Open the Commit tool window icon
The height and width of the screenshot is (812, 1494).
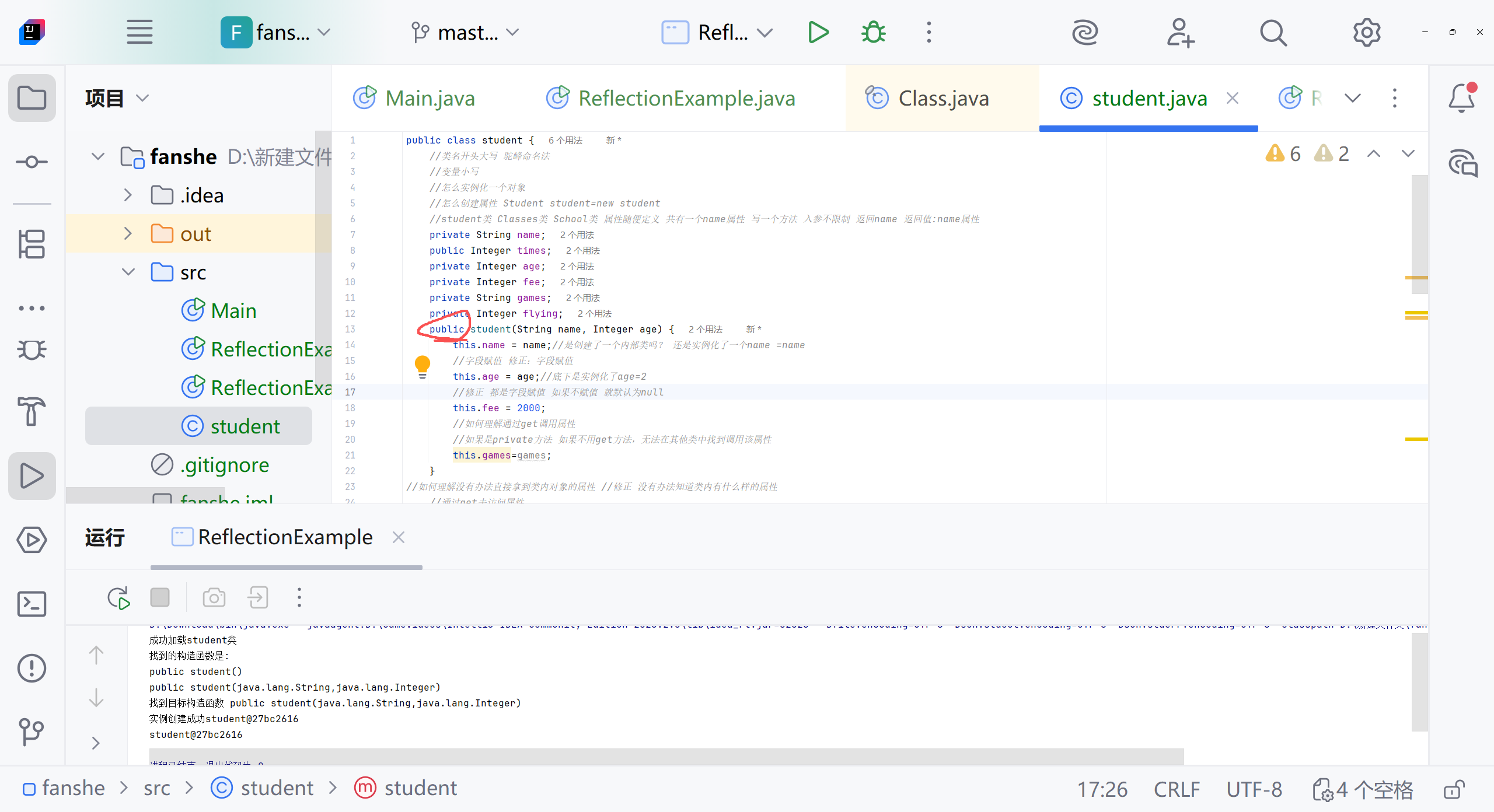coord(32,162)
